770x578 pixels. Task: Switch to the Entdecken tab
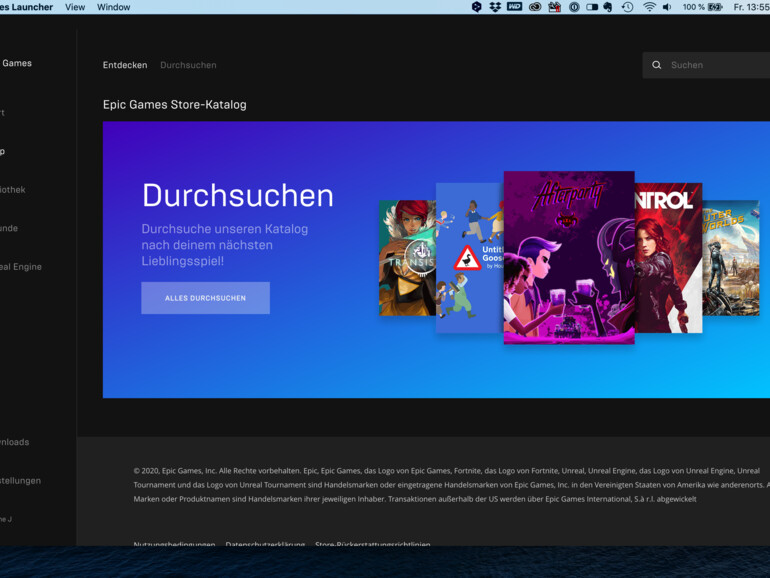(124, 65)
